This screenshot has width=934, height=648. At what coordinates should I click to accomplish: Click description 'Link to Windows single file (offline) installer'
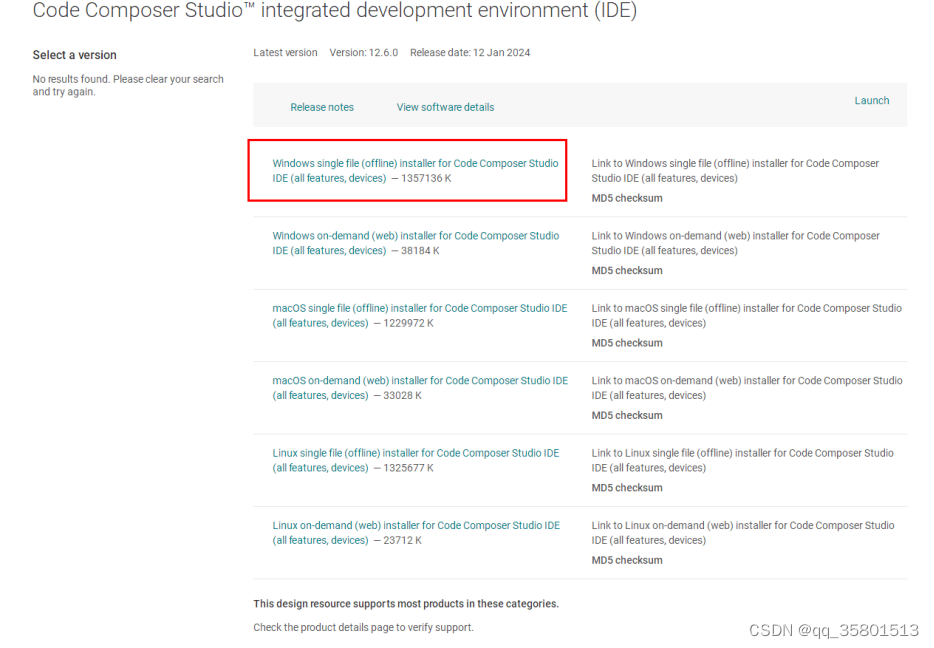tap(735, 170)
